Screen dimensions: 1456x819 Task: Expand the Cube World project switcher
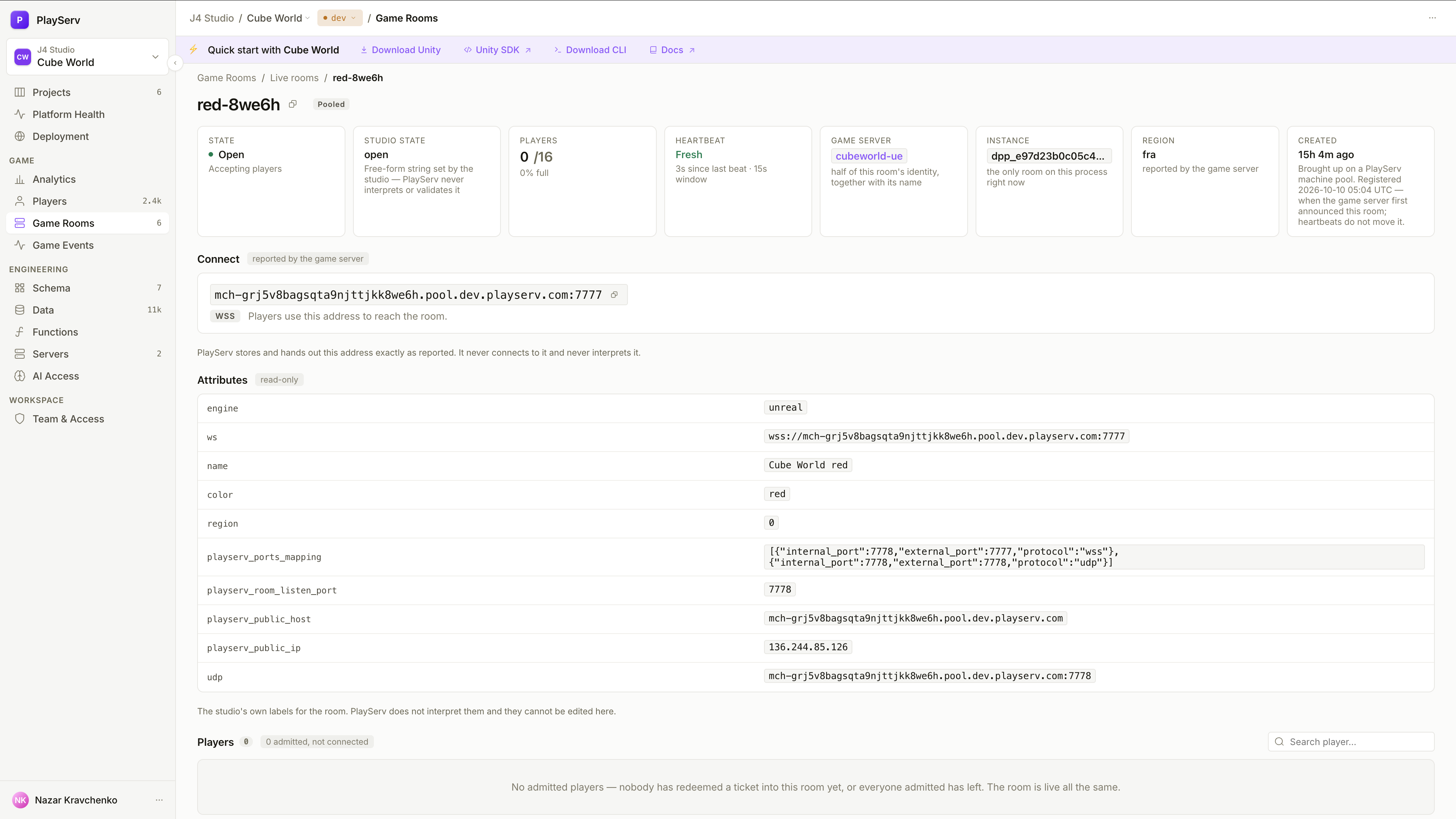pyautogui.click(x=88, y=56)
